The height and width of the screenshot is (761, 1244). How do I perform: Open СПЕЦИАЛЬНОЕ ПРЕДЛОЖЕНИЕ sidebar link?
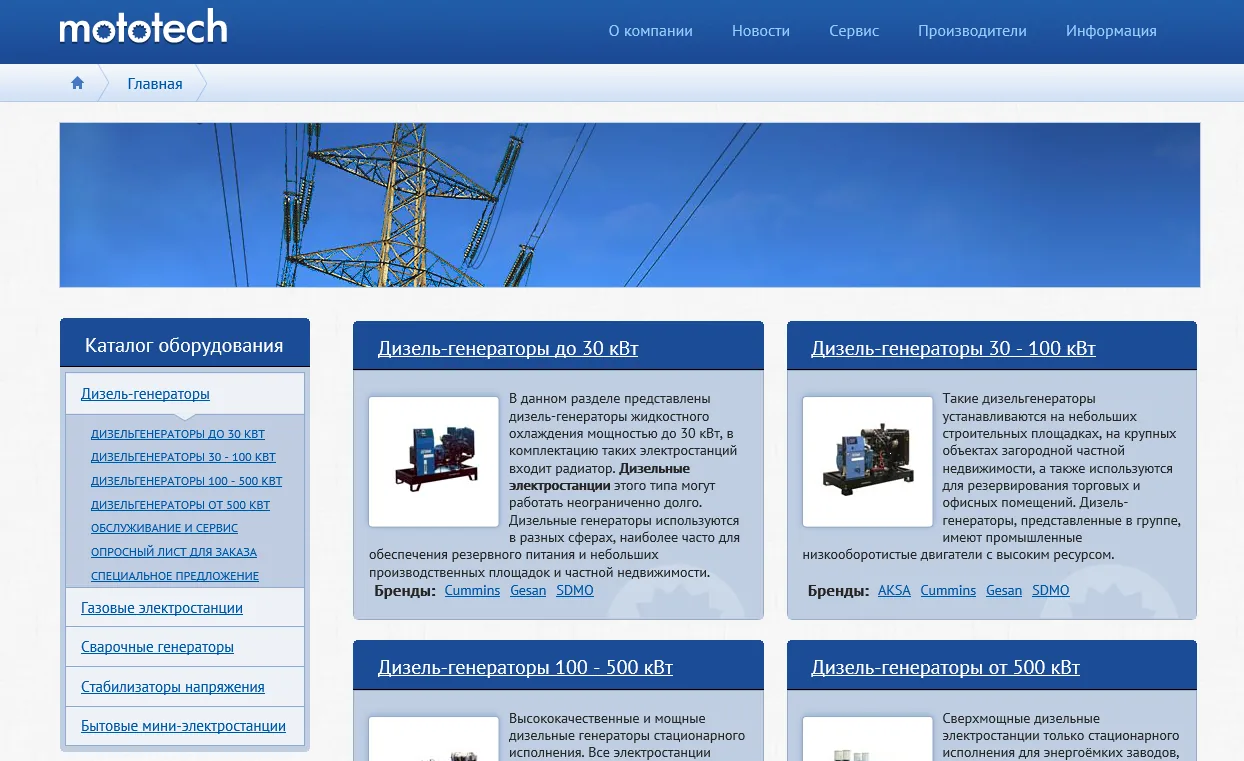pyautogui.click(x=175, y=576)
